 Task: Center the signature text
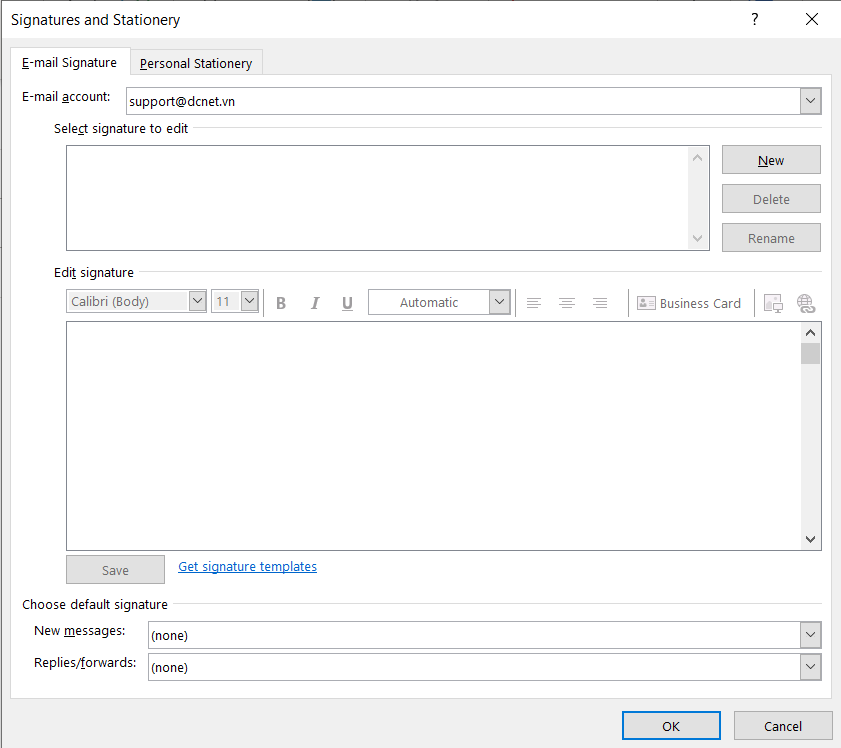point(567,303)
